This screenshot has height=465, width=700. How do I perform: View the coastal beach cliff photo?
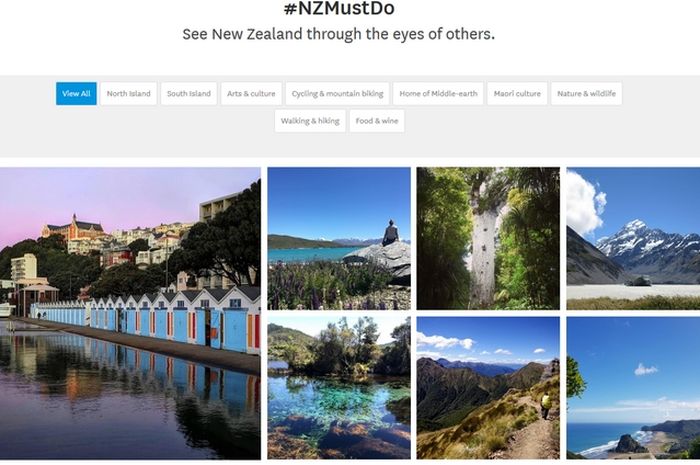point(633,388)
